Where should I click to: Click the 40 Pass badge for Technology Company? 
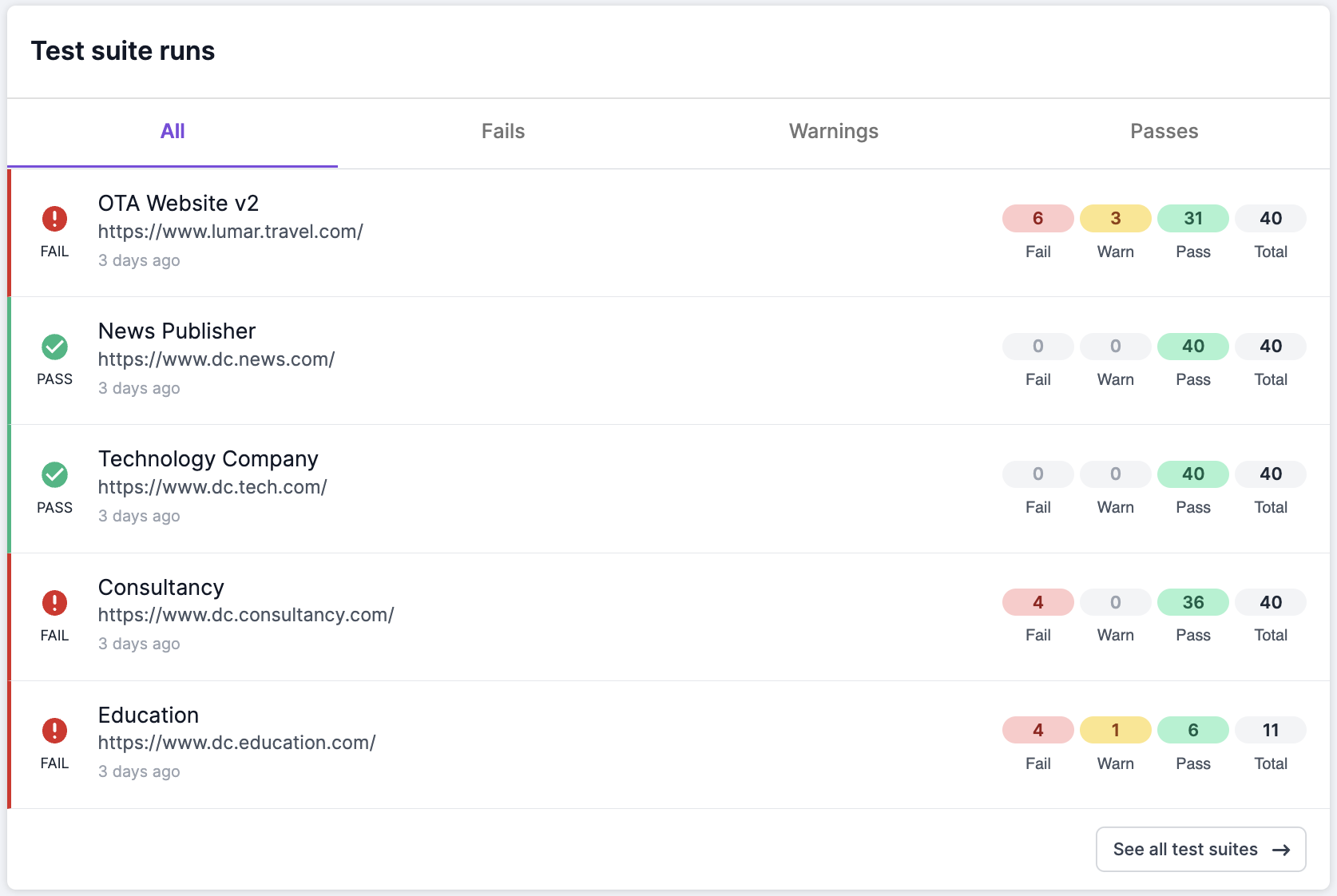pos(1193,474)
